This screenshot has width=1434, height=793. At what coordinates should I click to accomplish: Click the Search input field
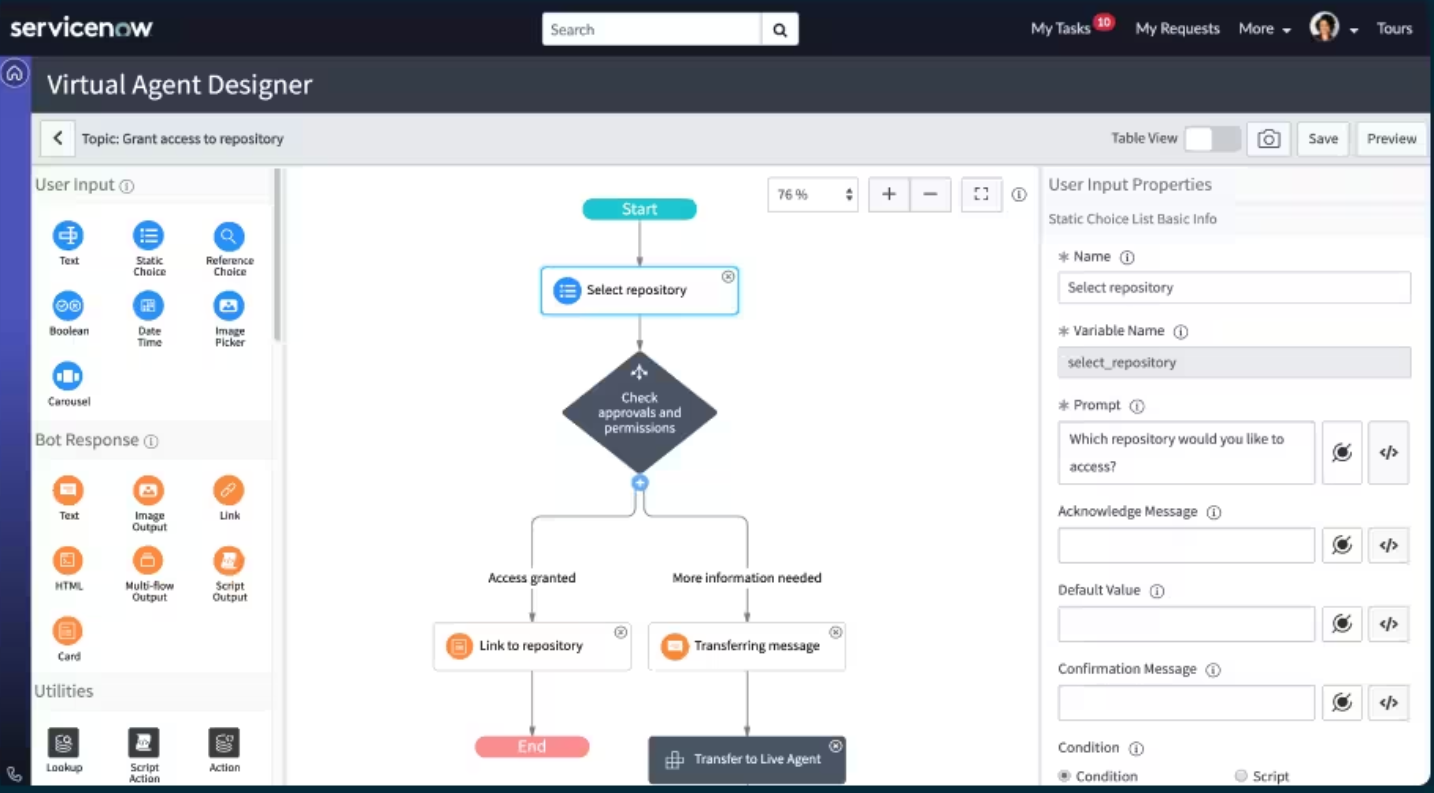coord(652,30)
